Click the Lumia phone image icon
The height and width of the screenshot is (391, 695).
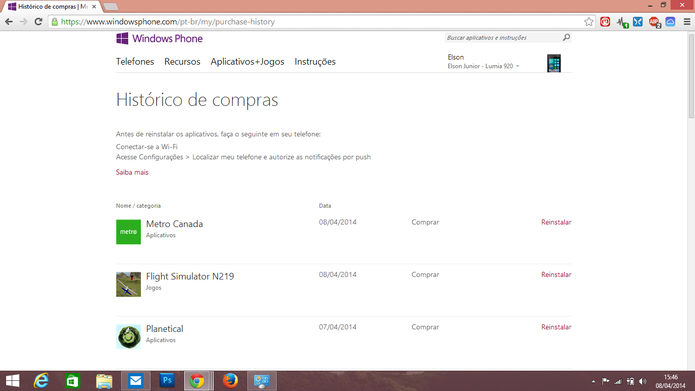(x=554, y=63)
